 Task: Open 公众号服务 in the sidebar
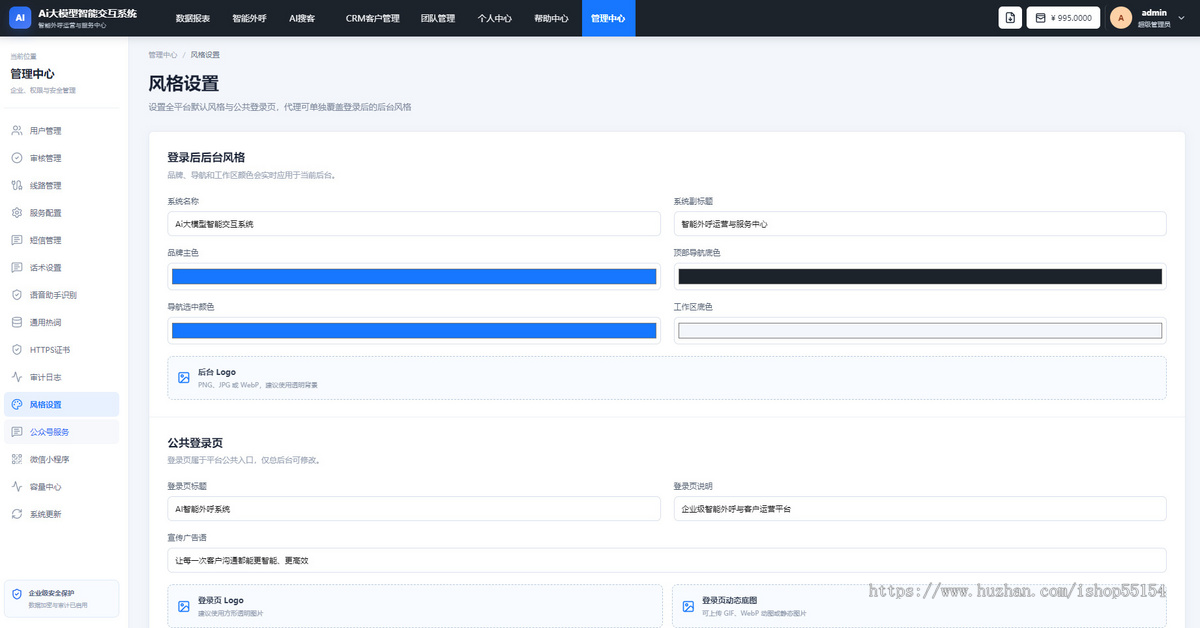(x=61, y=432)
